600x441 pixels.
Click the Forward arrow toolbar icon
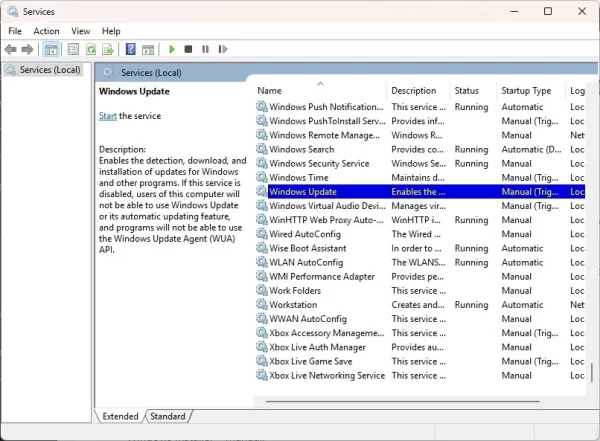point(27,49)
